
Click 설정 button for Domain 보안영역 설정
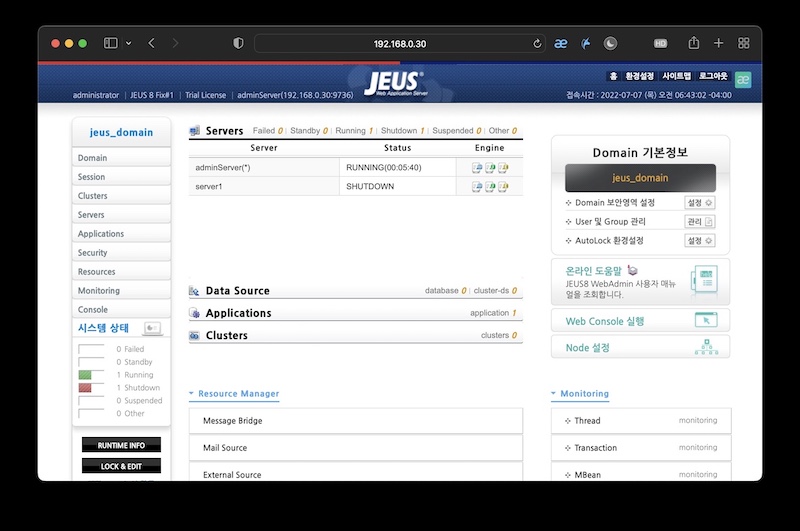700,202
